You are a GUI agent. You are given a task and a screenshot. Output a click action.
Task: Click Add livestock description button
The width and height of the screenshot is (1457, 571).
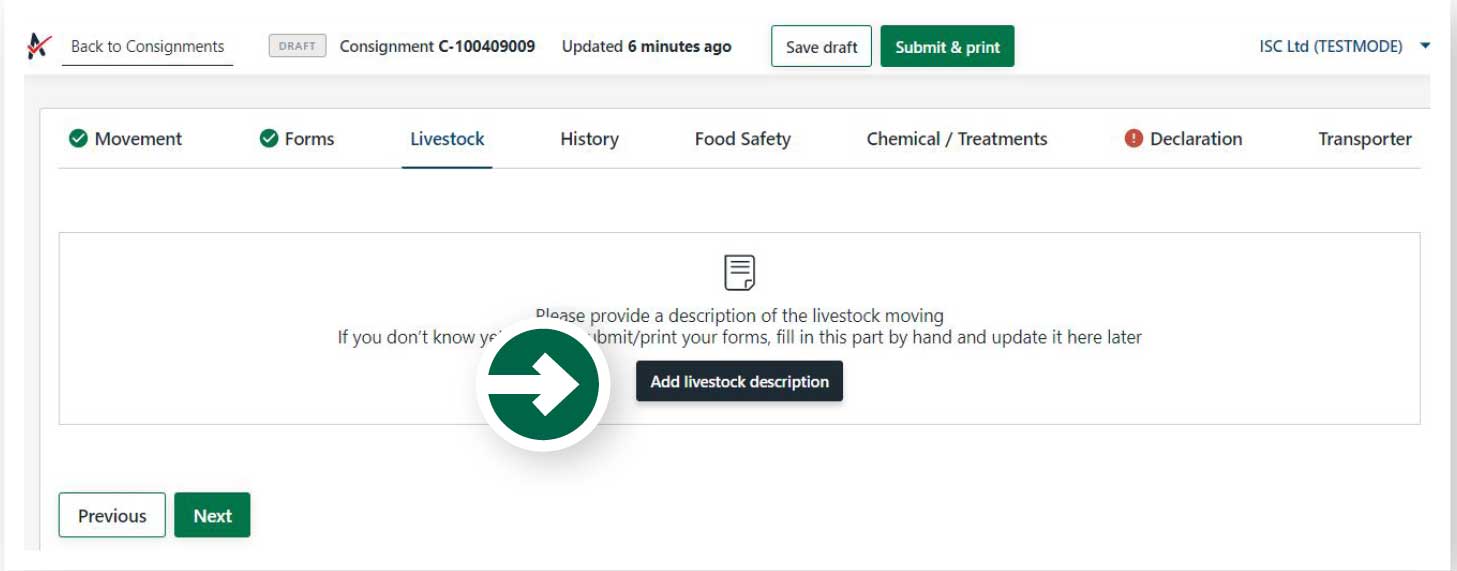click(x=739, y=381)
